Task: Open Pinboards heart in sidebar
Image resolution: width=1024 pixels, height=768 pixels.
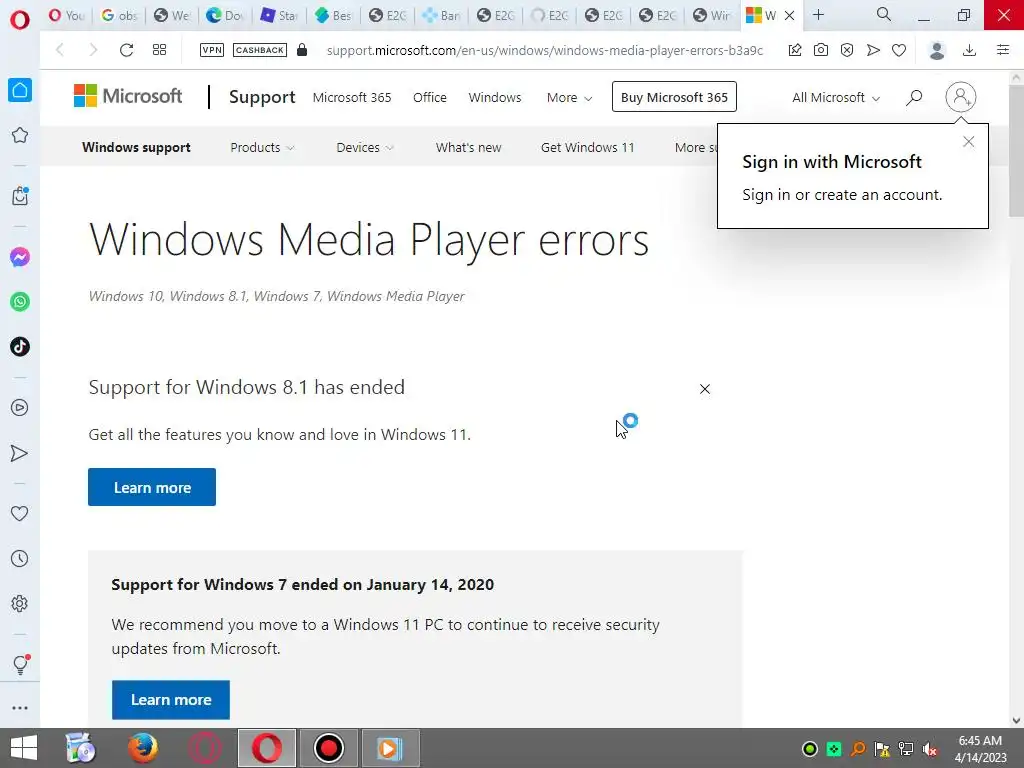Action: click(20, 514)
